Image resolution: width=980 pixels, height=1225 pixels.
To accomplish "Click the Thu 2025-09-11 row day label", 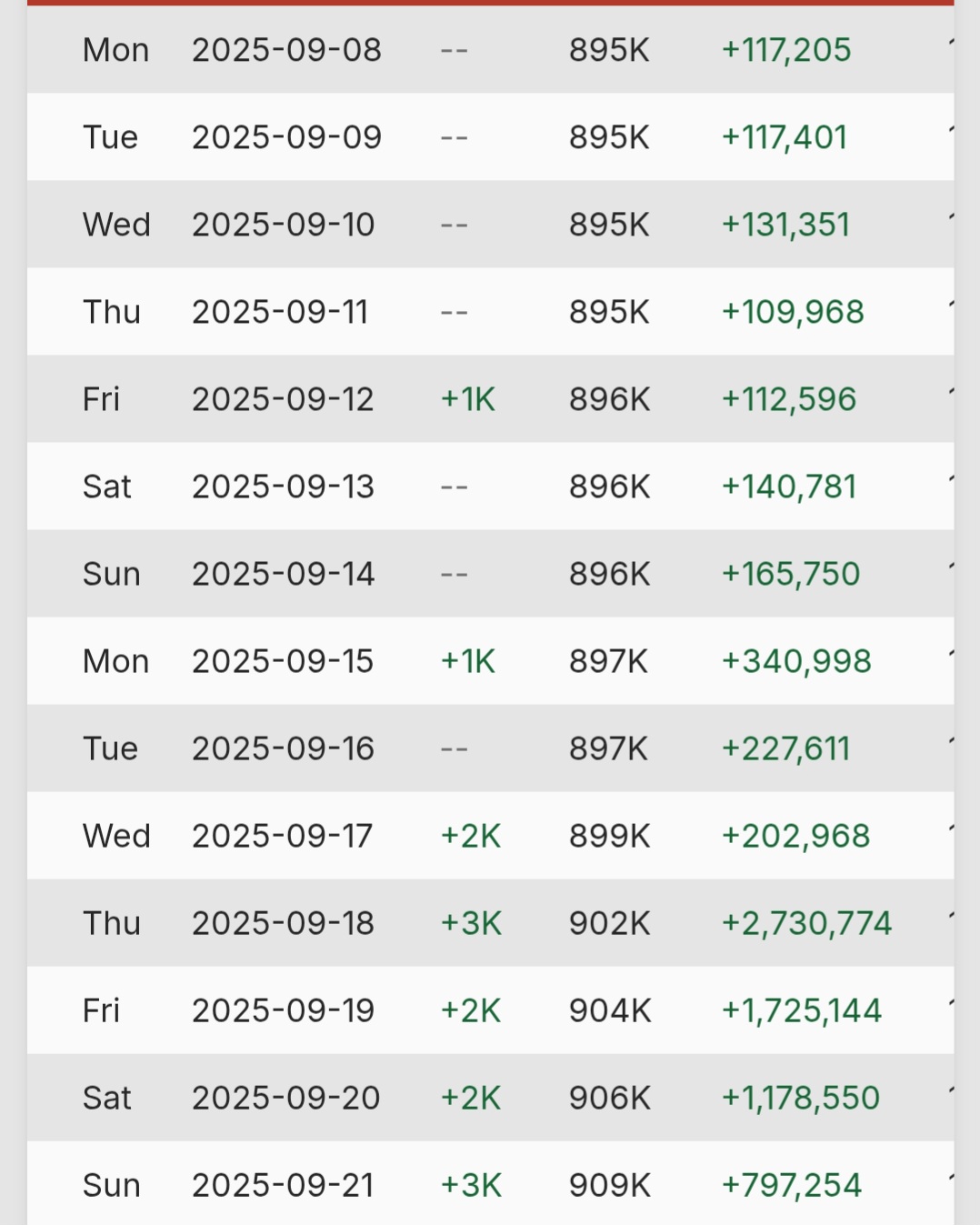I will (x=112, y=312).
